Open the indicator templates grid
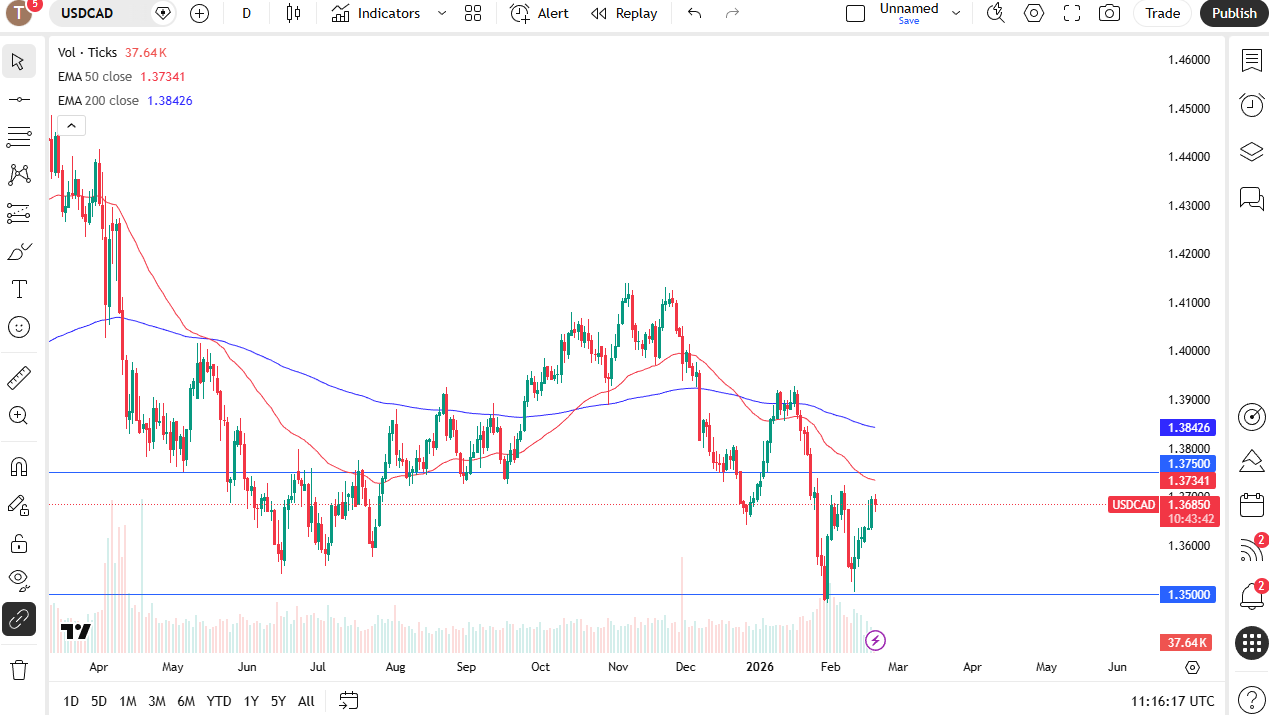This screenshot has height=715, width=1269. coord(473,13)
